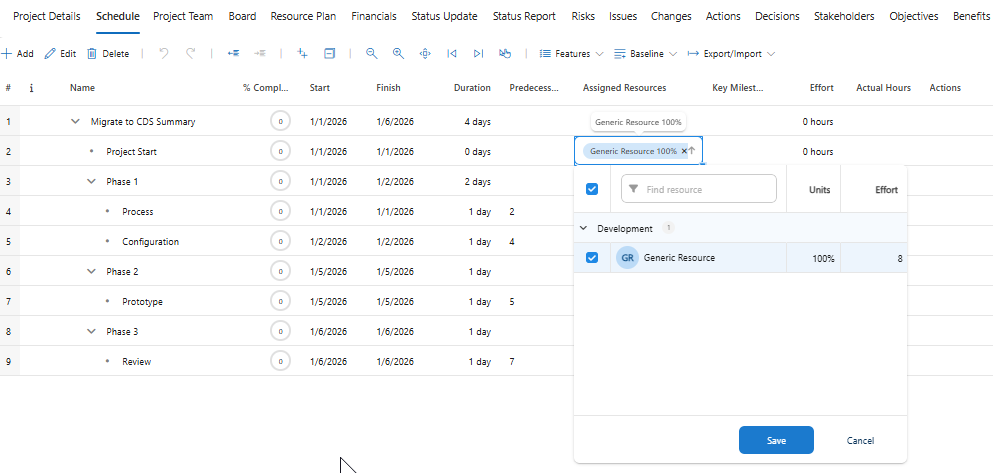The image size is (993, 473).
Task: Click the Edit pencil button
Action: click(x=60, y=54)
